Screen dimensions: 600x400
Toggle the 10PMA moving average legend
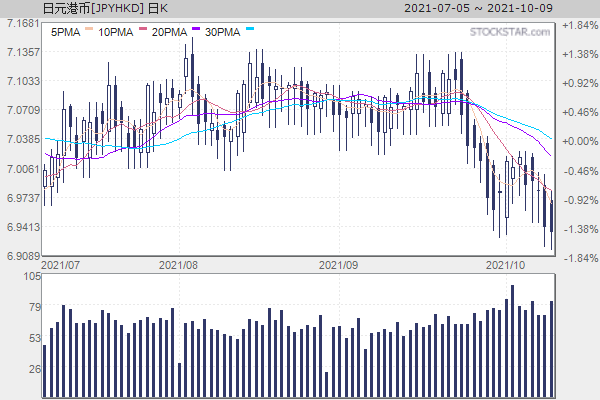118,32
